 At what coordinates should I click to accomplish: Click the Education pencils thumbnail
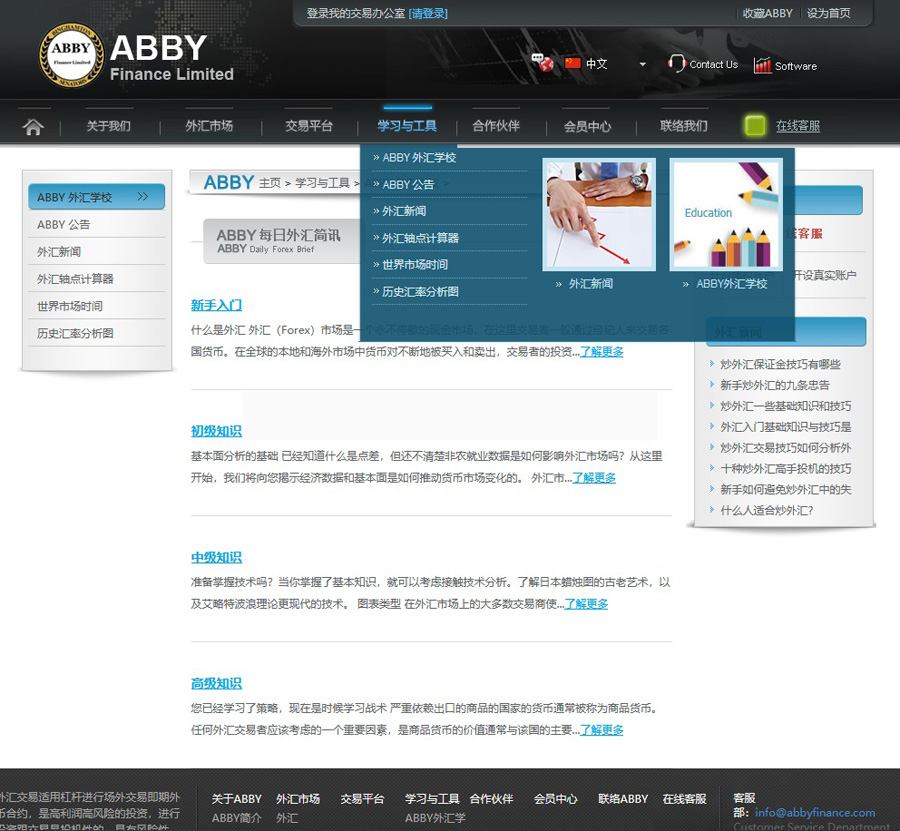[726, 215]
